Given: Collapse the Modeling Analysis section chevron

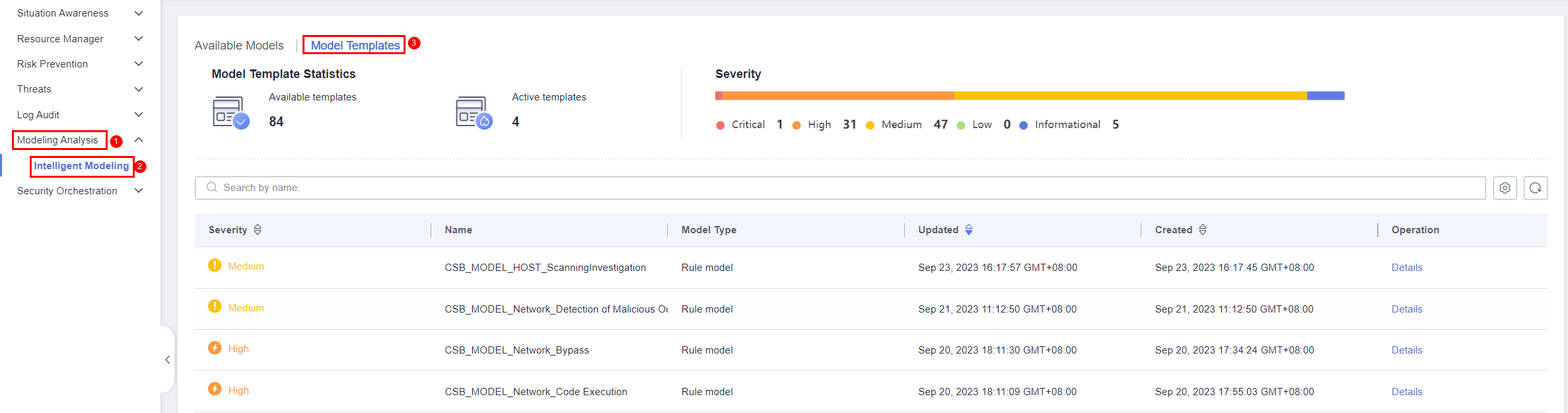Looking at the screenshot, I should coord(139,140).
